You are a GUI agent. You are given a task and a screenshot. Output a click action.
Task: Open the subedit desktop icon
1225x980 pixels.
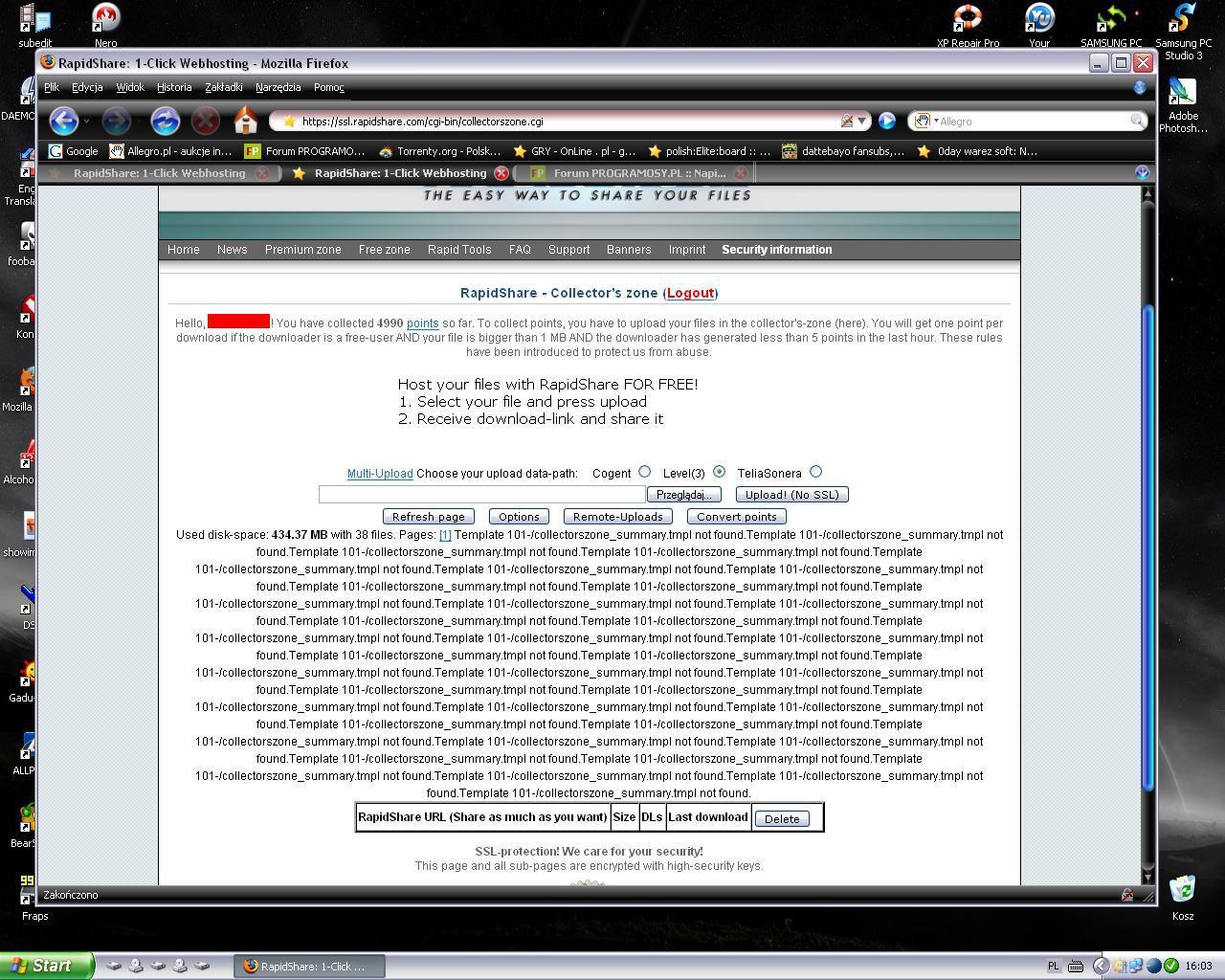[x=35, y=25]
